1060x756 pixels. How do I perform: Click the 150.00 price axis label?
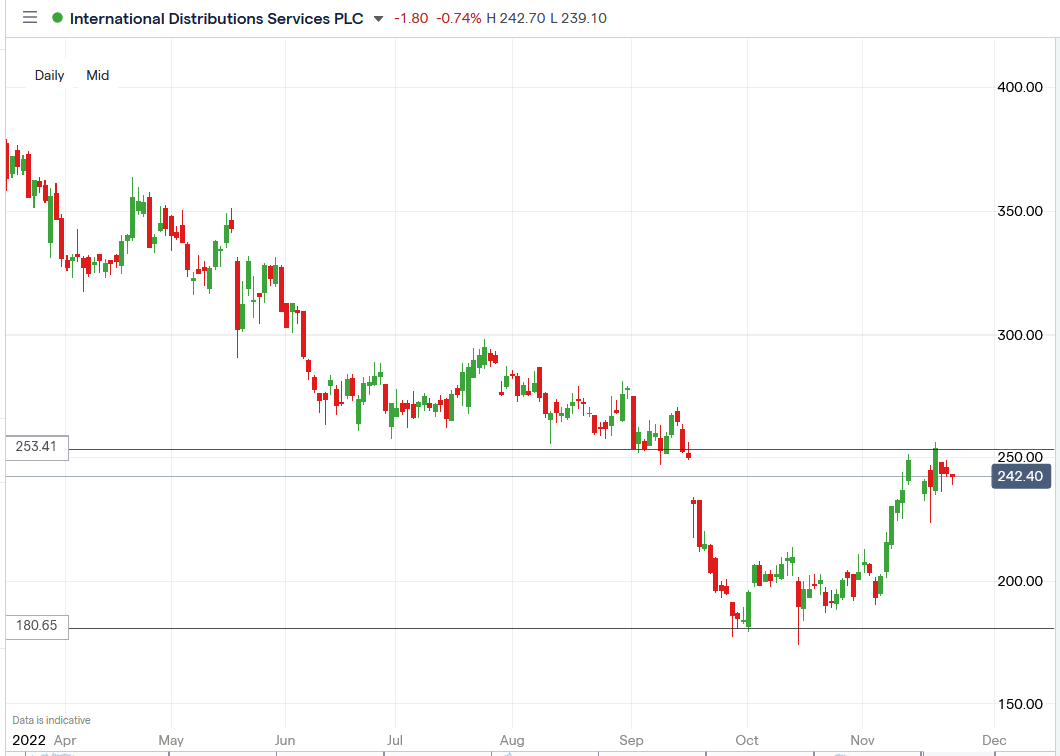1020,704
